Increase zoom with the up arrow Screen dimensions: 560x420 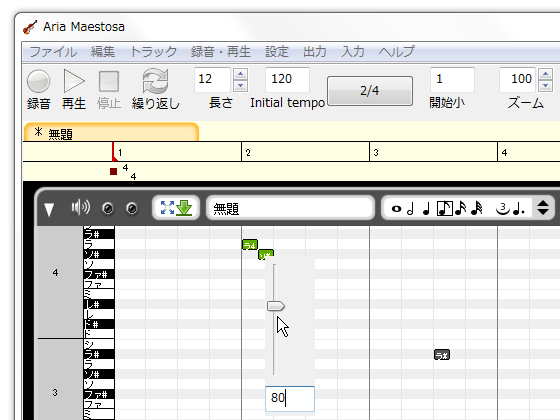coord(545,74)
